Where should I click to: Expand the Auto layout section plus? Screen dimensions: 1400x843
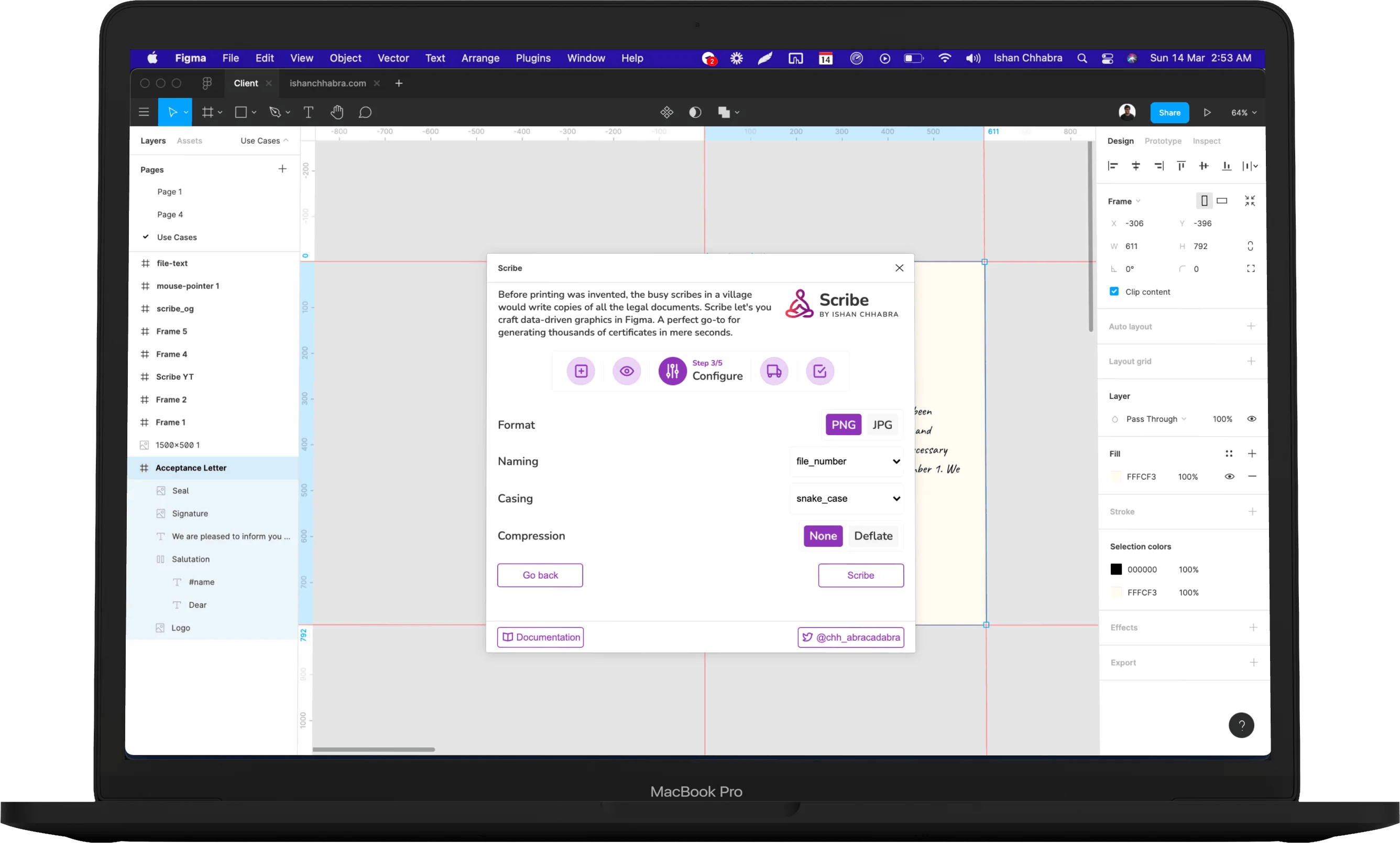tap(1250, 326)
